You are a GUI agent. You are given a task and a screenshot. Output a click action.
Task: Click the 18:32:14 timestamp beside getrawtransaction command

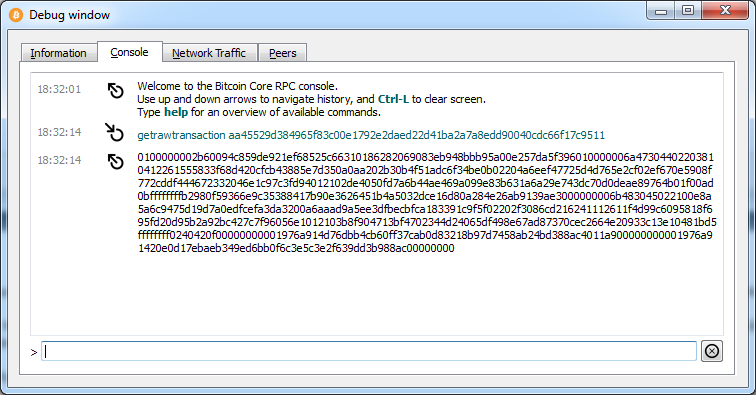(59, 132)
